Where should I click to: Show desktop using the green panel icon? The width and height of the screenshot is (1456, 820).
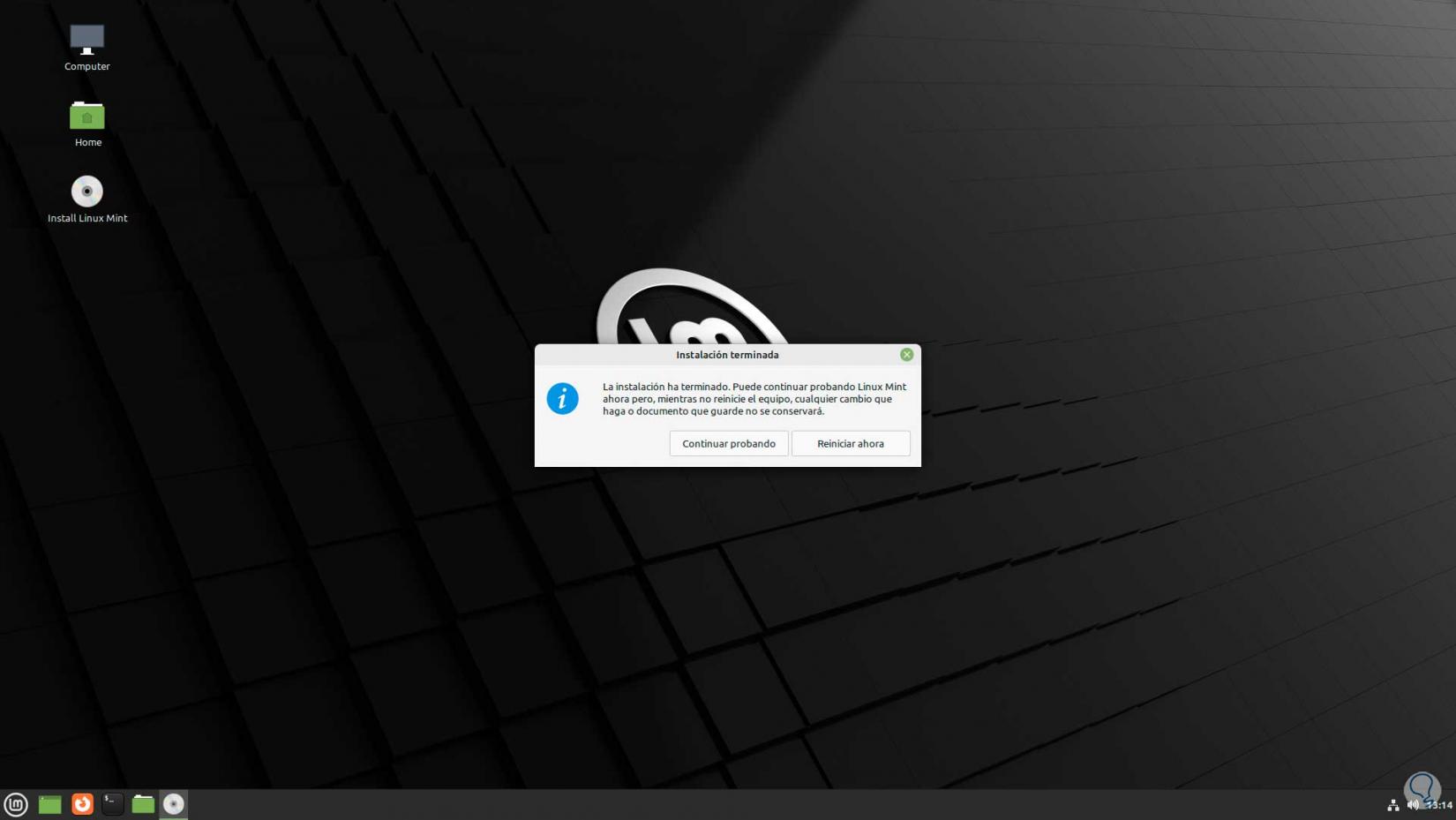pos(49,804)
